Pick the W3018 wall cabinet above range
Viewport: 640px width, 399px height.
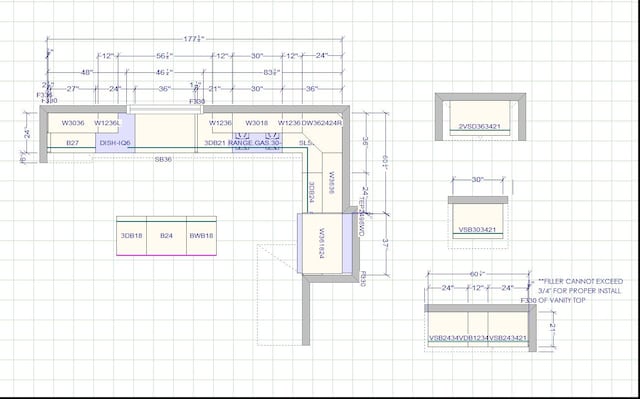(257, 123)
